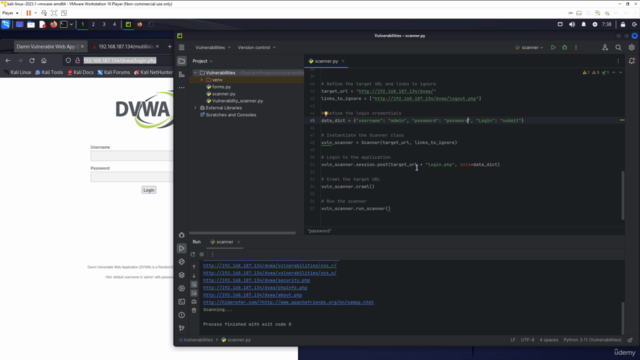Toggle scroll to end in Run console
This screenshot has height=360, width=640.
[194, 293]
